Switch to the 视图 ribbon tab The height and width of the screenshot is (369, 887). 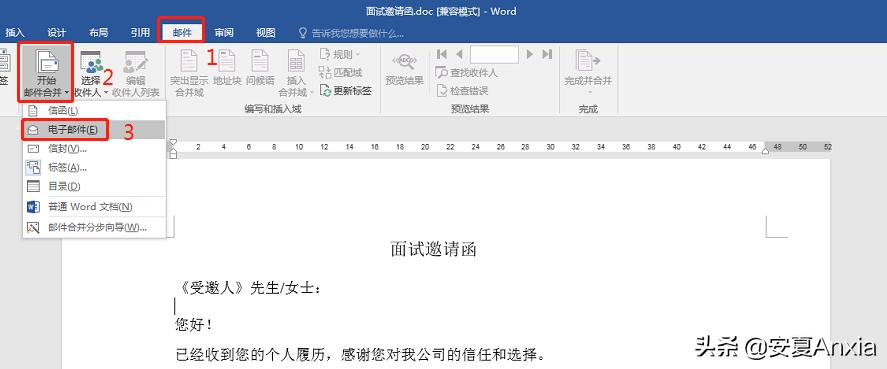265,33
